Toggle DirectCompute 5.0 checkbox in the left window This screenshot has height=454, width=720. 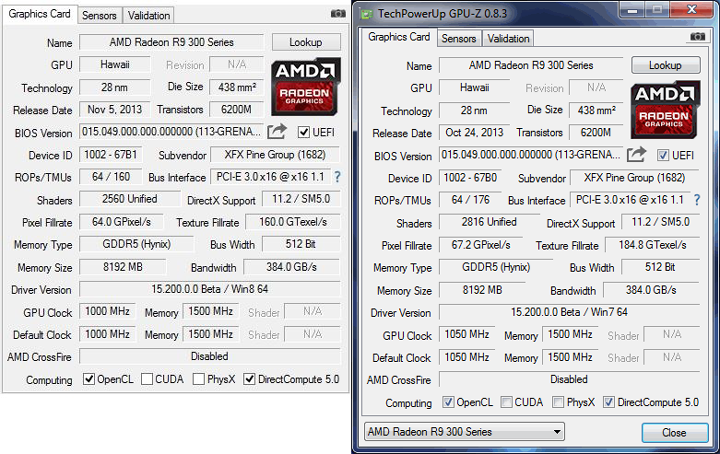pos(249,379)
